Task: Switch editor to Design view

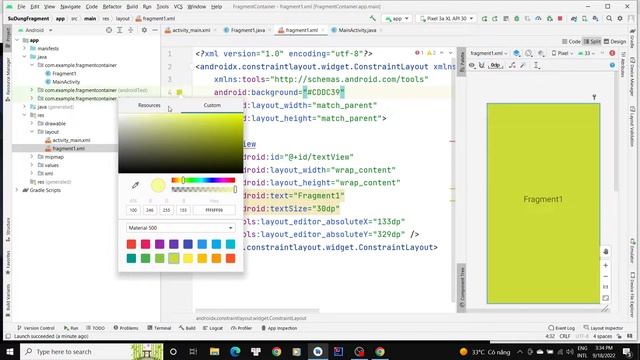Action: pos(615,42)
